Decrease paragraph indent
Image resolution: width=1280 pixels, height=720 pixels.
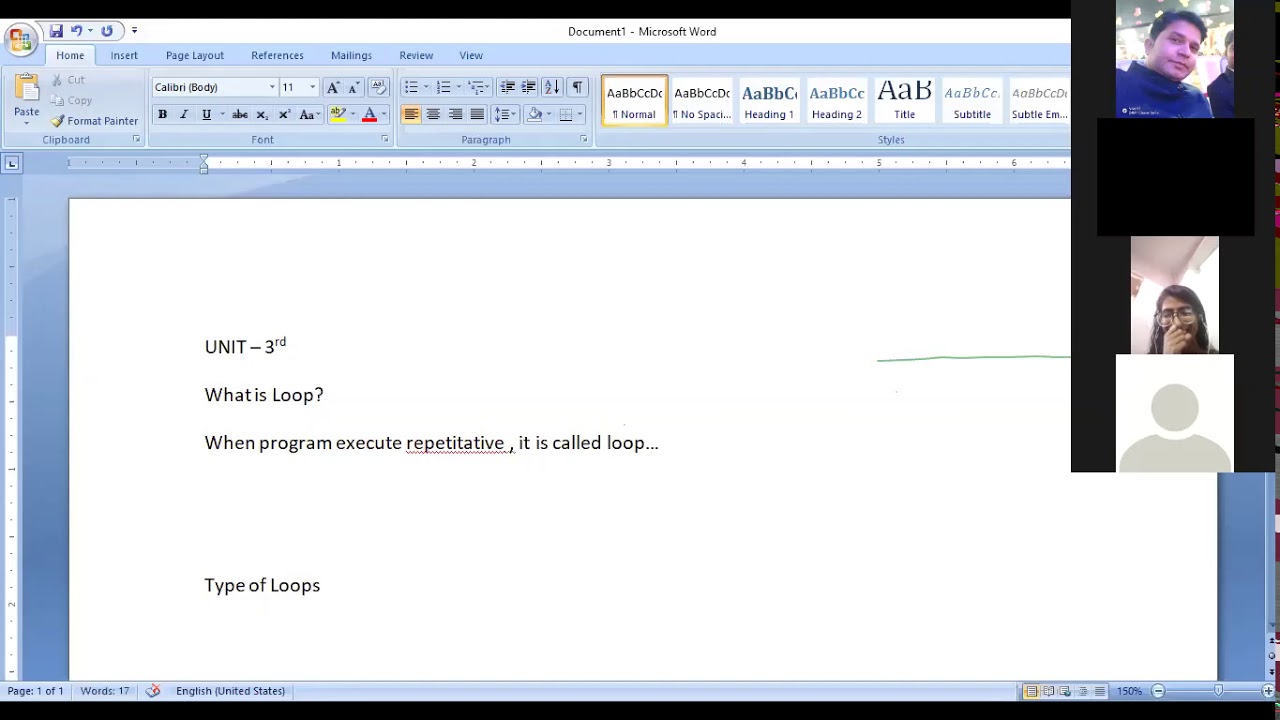coord(507,87)
